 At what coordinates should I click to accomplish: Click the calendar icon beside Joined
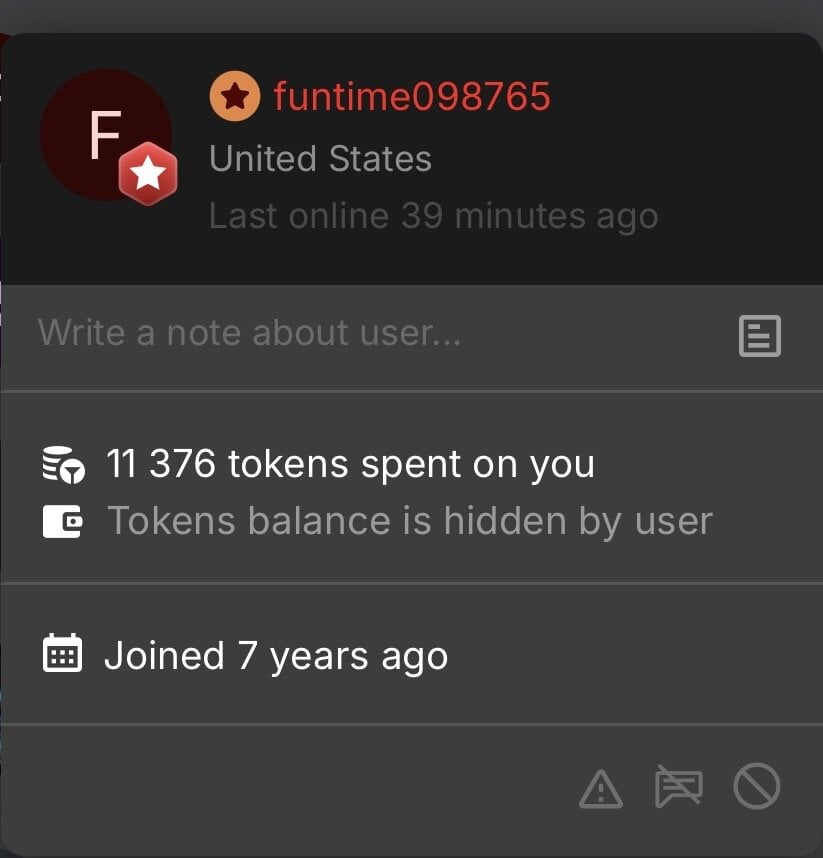[x=63, y=655]
